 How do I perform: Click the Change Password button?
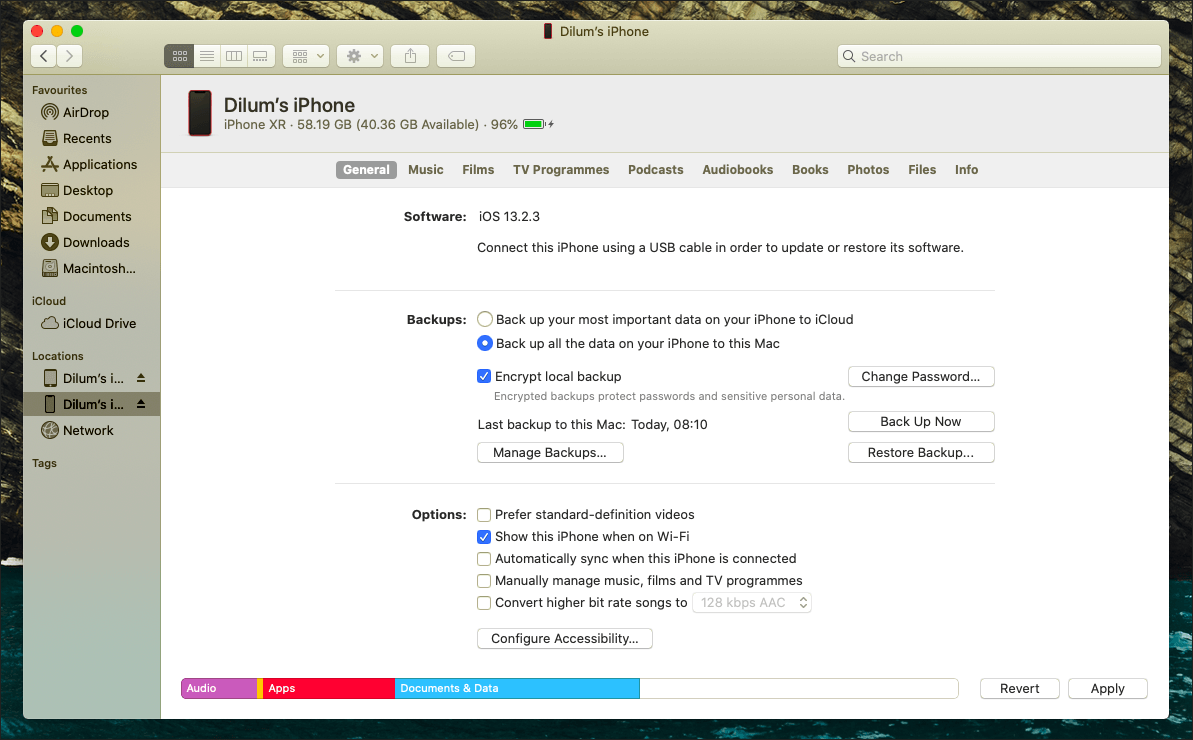coord(921,376)
